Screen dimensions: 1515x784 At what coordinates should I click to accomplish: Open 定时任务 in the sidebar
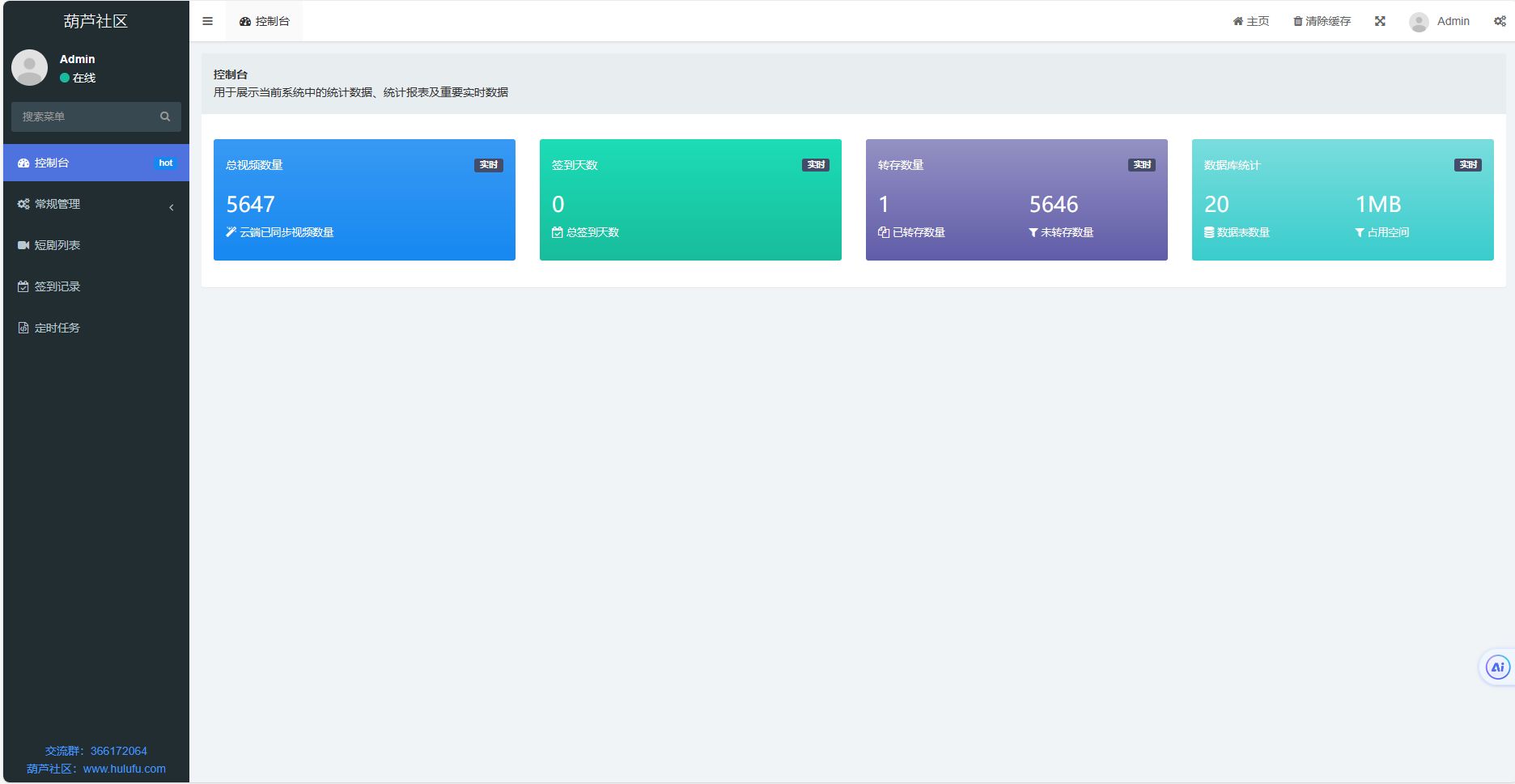57,328
